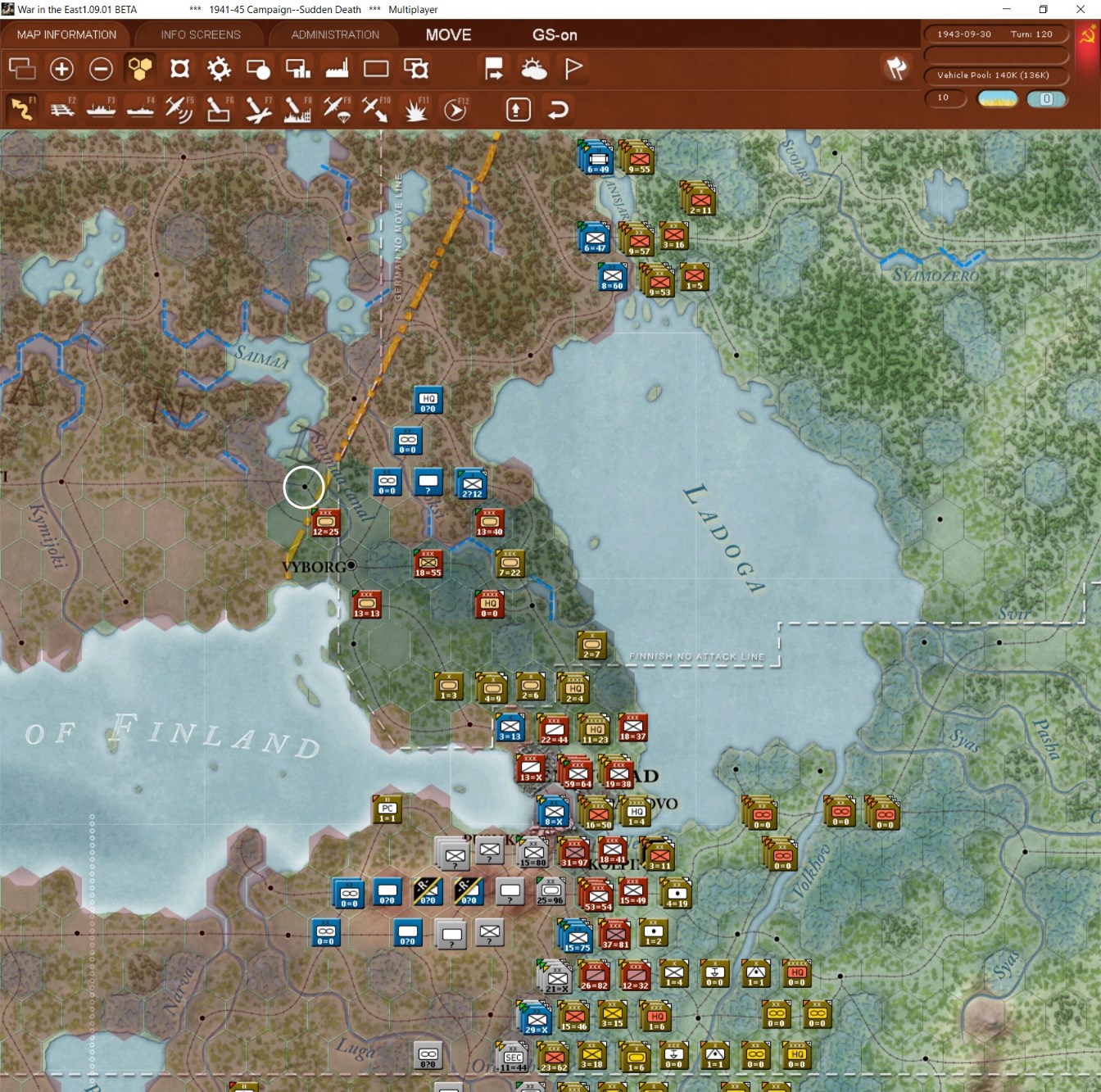Viewport: 1101px width, 1092px height.
Task: Click the overlapping rectangle and bracket icon
Action: pos(416,69)
